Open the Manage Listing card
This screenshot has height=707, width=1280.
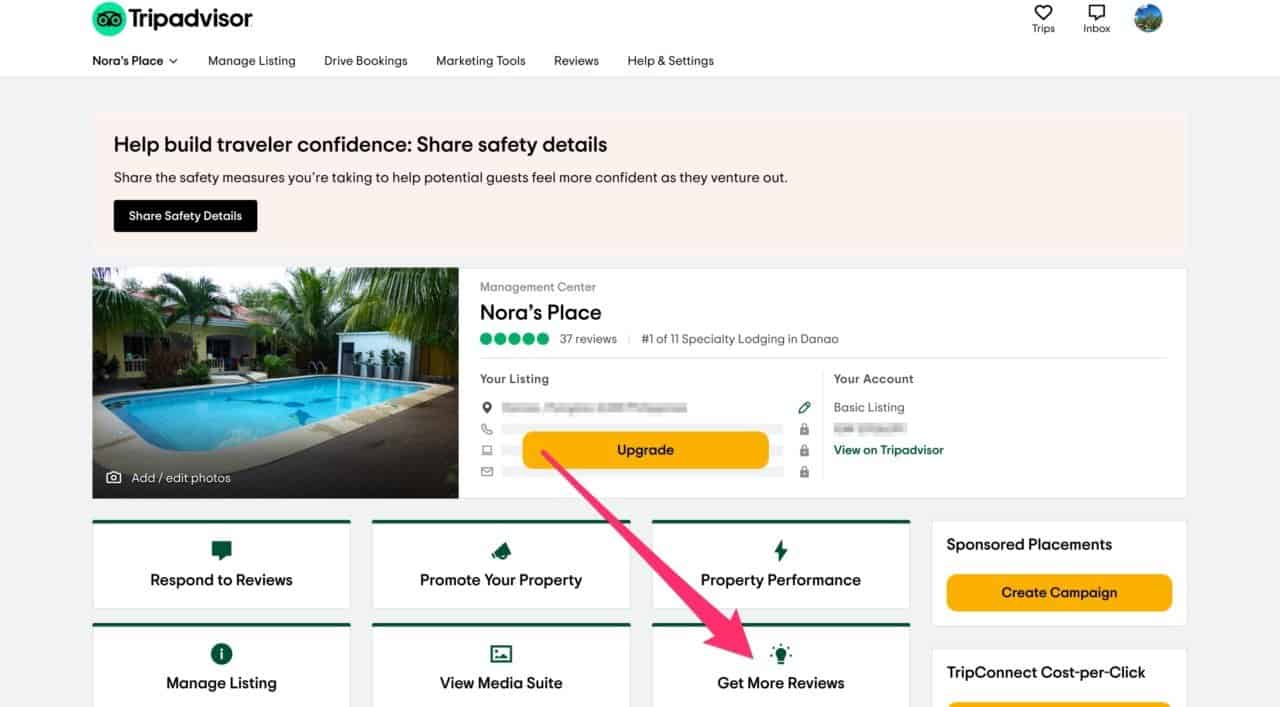[221, 665]
